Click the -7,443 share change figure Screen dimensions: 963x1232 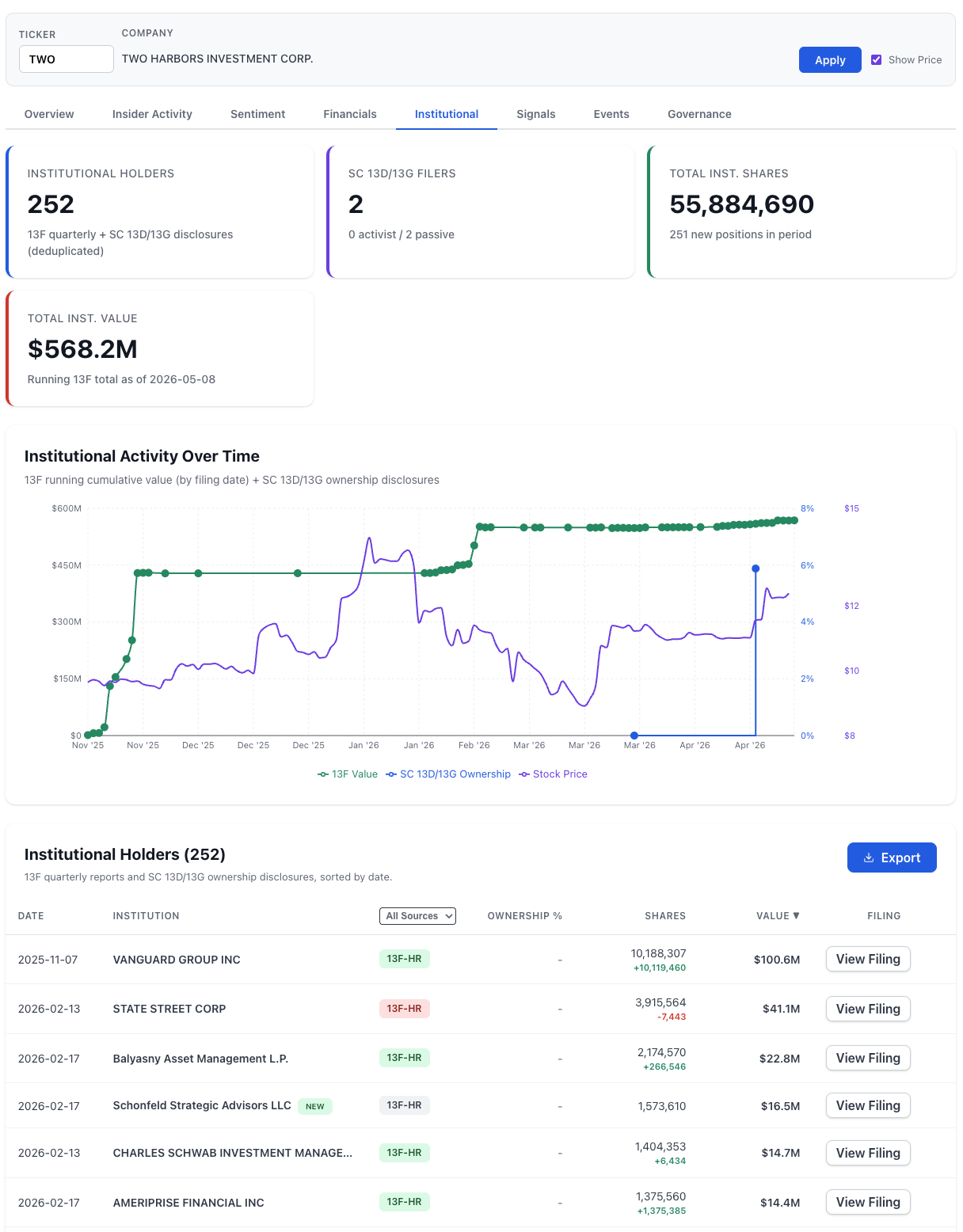[672, 1017]
